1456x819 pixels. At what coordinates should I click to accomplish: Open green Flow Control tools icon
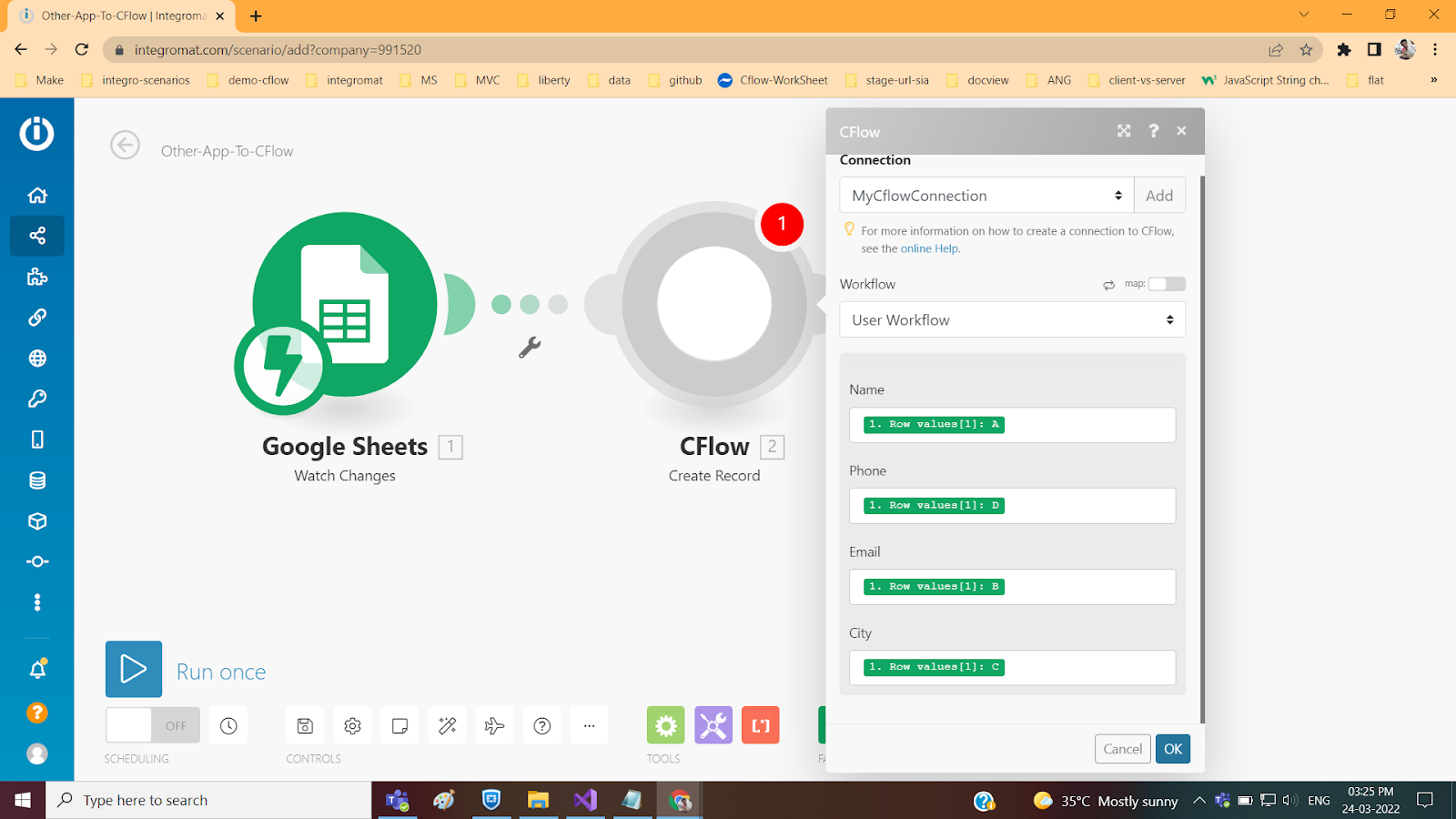tap(666, 725)
